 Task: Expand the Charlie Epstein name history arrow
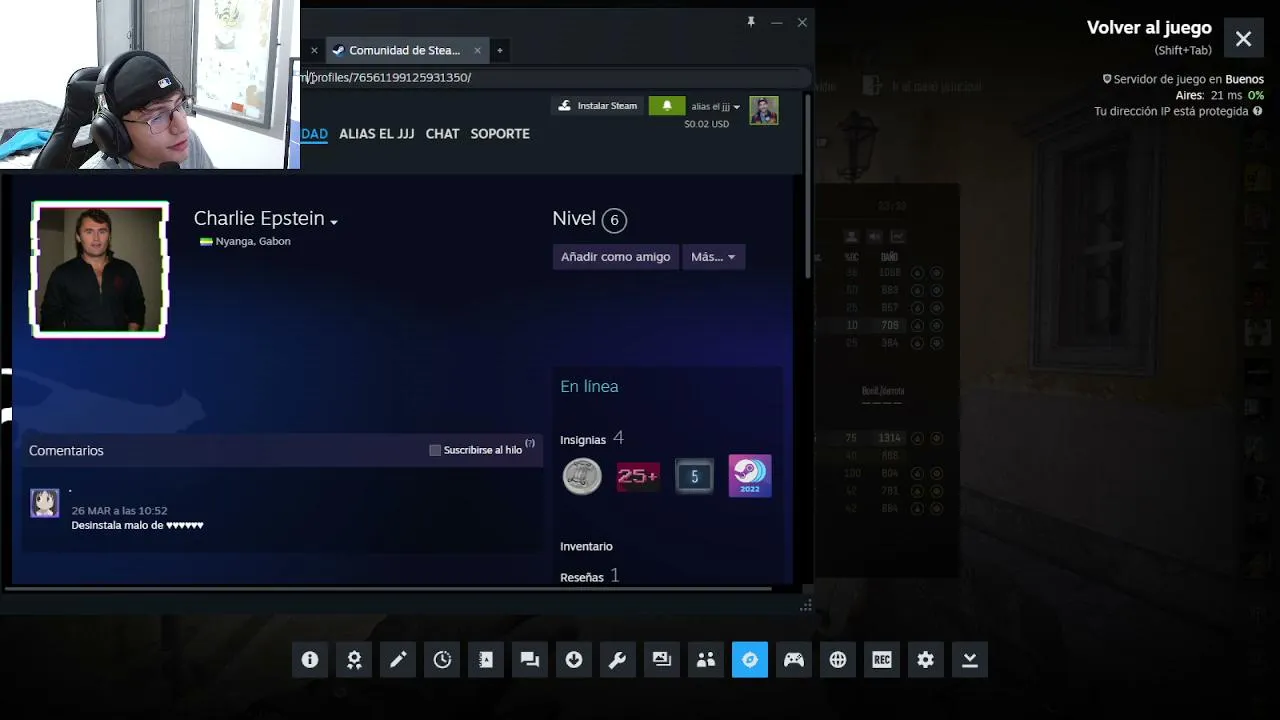coord(334,222)
